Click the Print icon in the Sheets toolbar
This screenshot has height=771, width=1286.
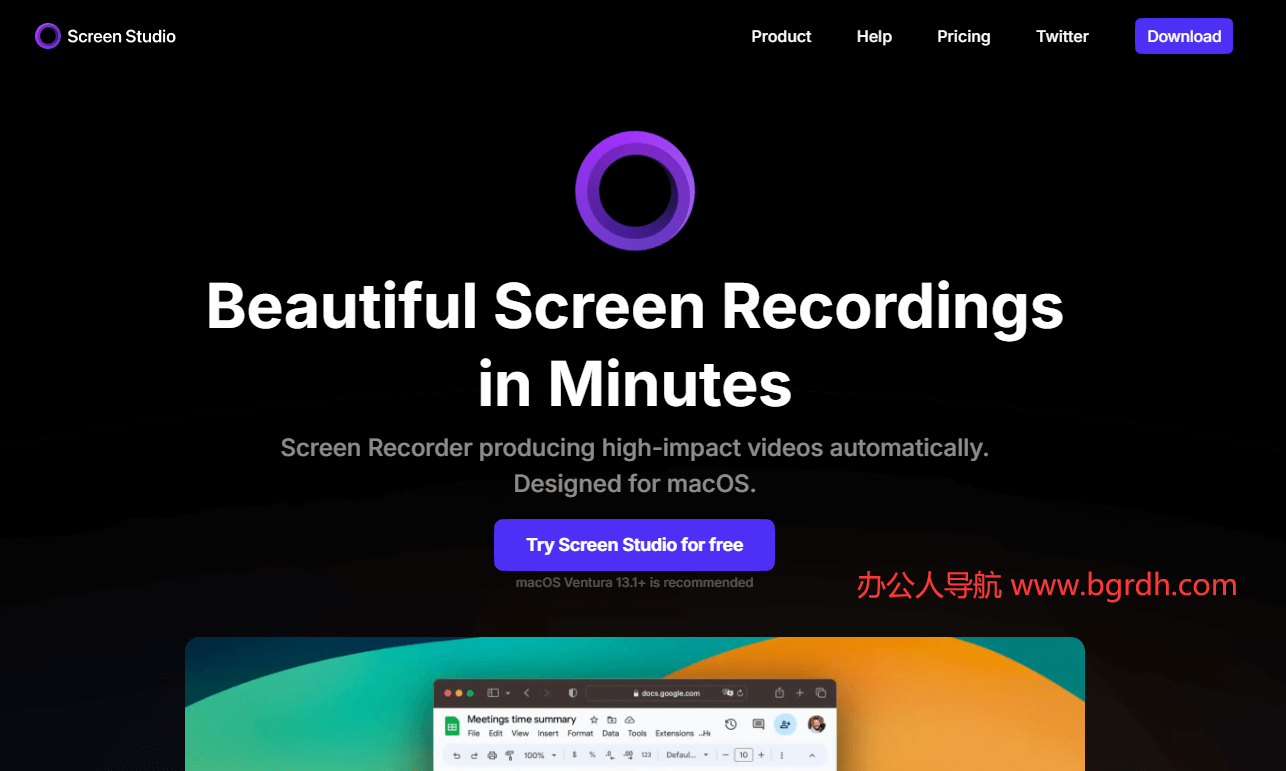pos(491,755)
